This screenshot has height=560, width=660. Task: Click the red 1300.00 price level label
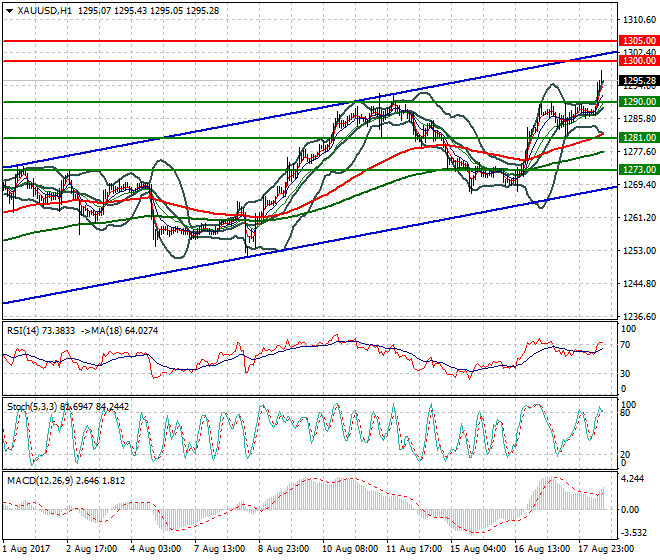[639, 61]
